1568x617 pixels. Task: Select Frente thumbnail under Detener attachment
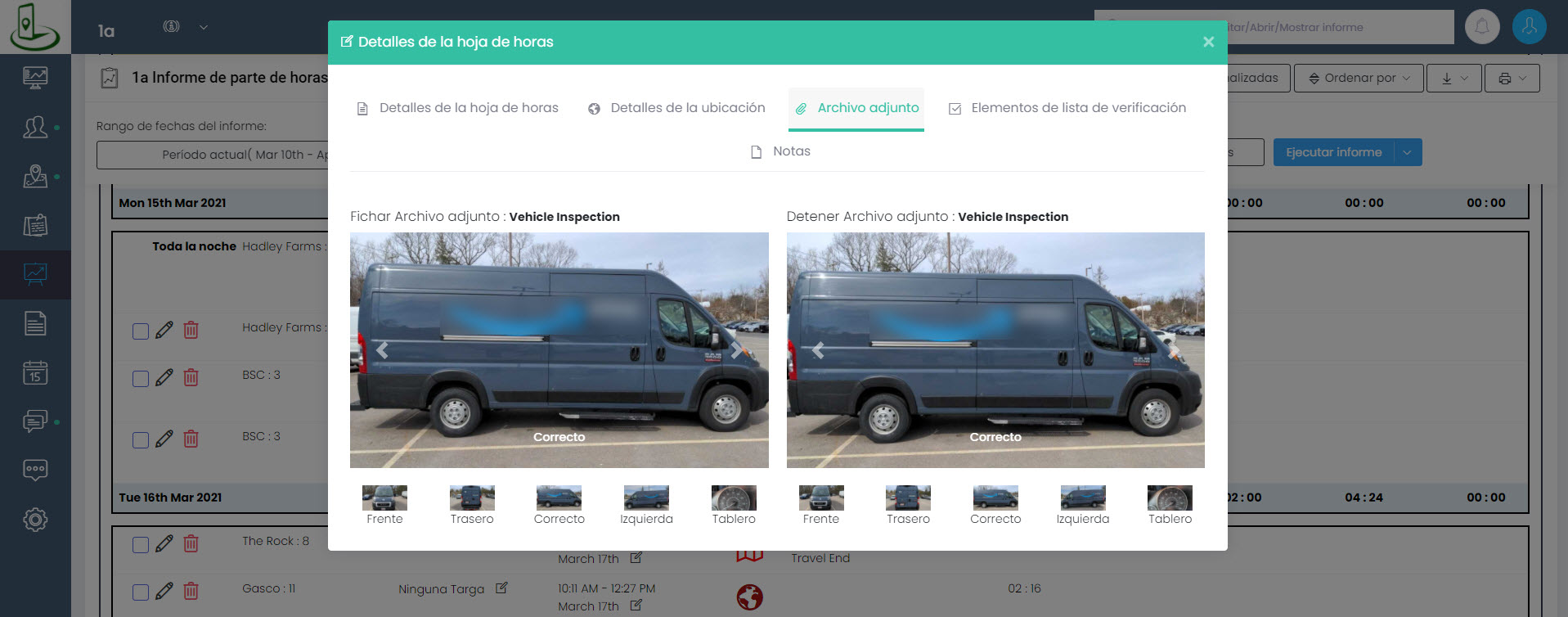coord(821,498)
